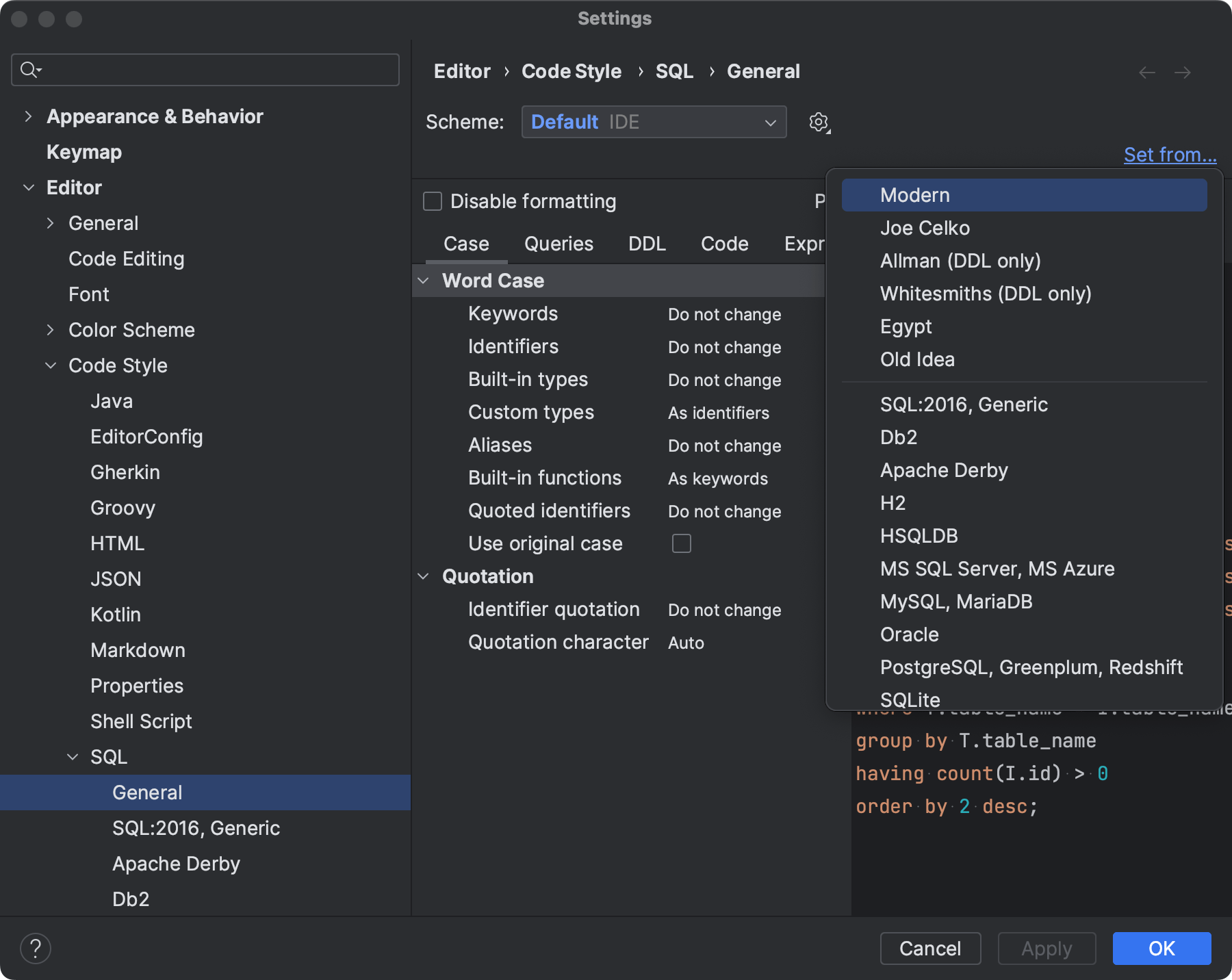The width and height of the screenshot is (1232, 980).
Task: Click the search magnifier icon
Action: (28, 69)
